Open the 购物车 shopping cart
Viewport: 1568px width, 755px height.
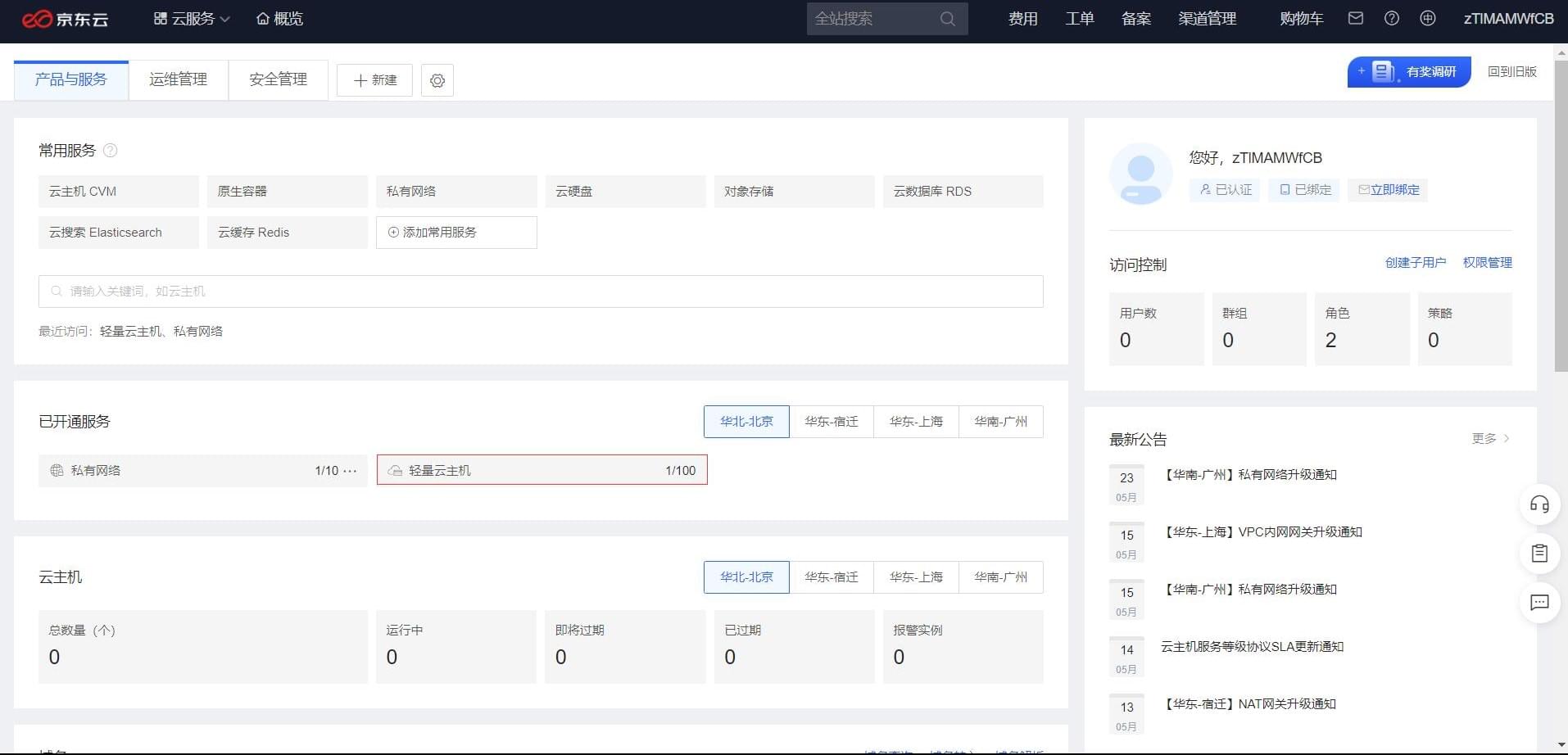click(x=1301, y=19)
